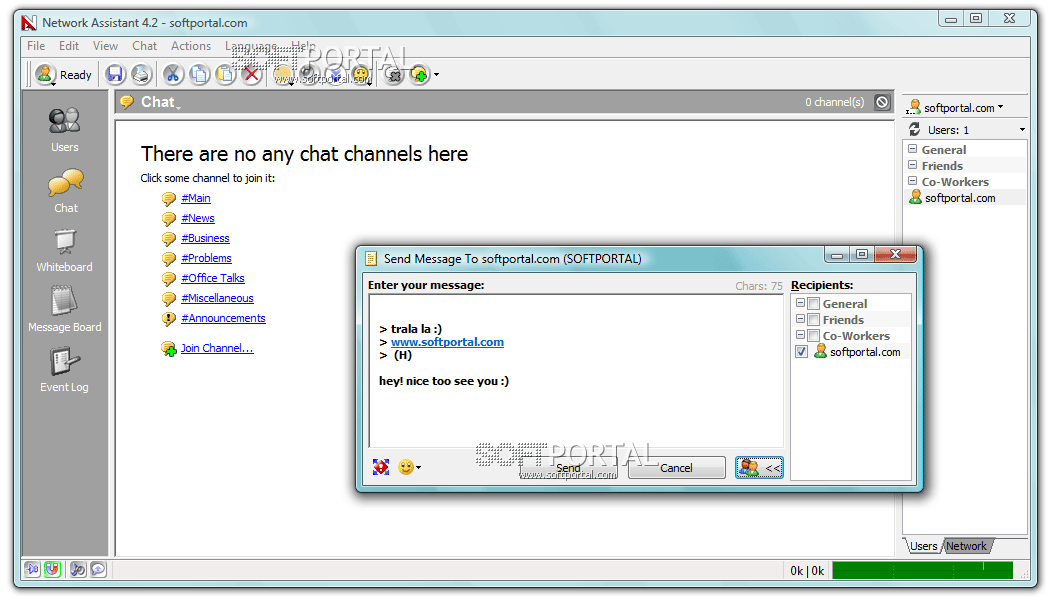Click the red diamond icon in message dialog
This screenshot has width=1052, height=598.
[380, 467]
